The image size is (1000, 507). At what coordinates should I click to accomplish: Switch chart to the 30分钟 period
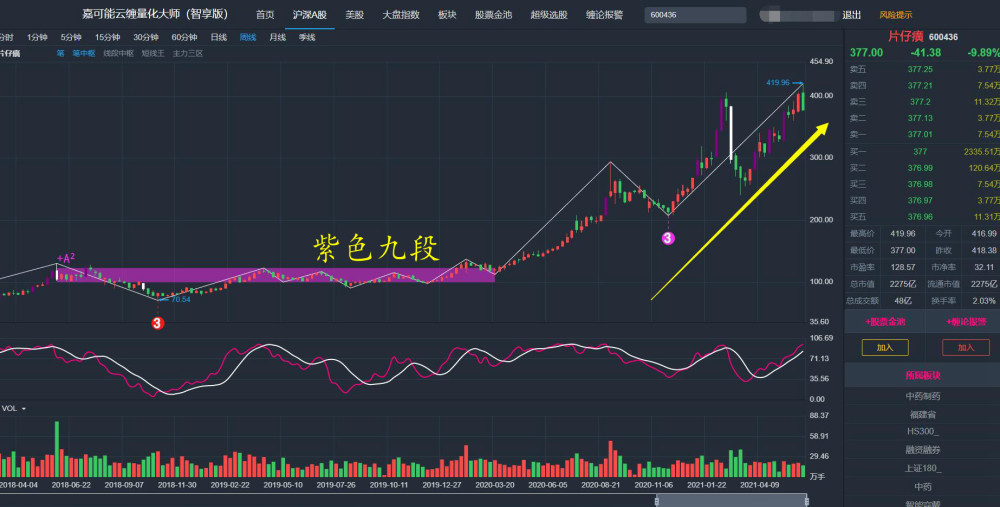145,37
